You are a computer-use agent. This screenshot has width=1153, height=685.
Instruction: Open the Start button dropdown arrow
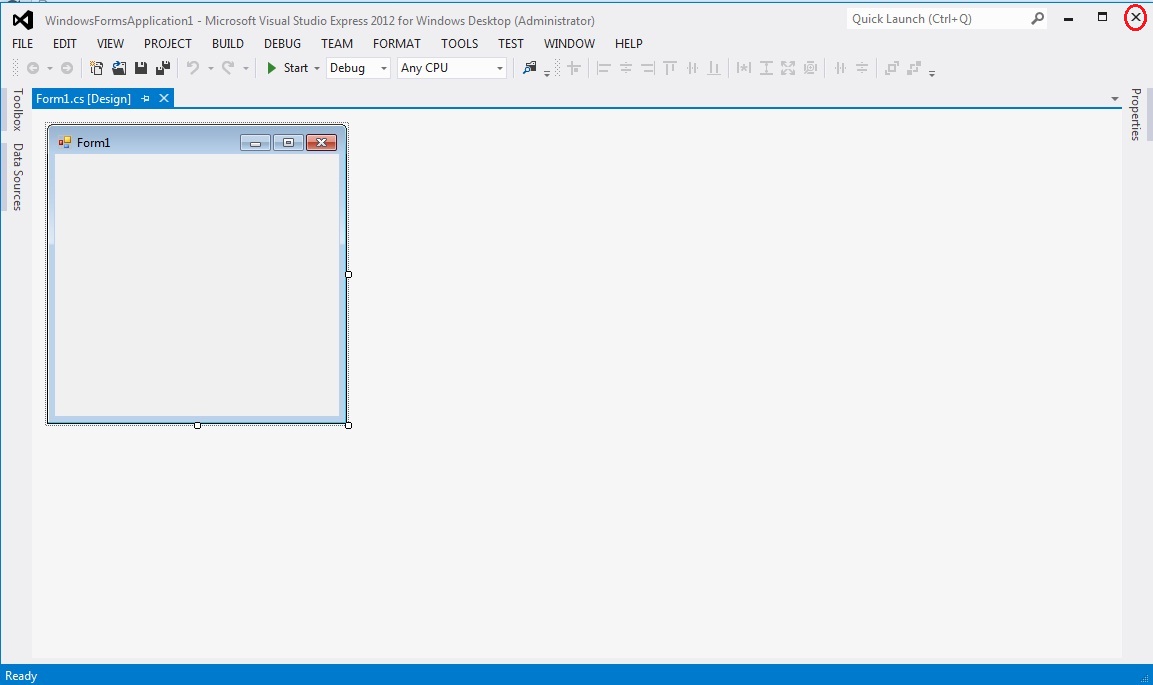tap(317, 69)
